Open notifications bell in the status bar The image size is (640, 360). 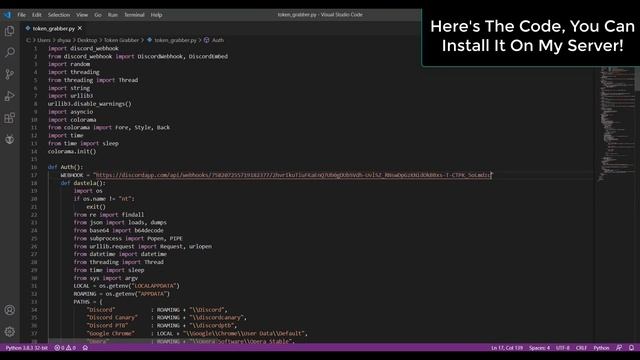631,348
